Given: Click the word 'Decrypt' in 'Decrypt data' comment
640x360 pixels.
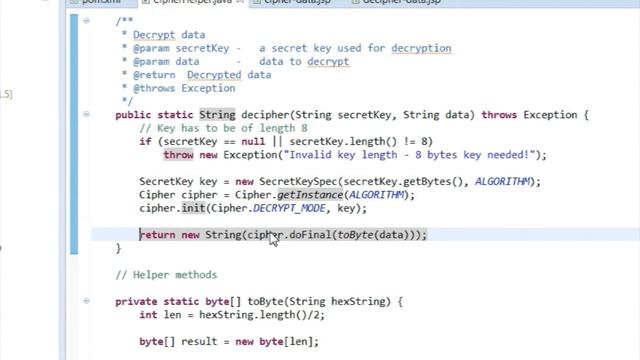Looking at the screenshot, I should (x=154, y=35).
